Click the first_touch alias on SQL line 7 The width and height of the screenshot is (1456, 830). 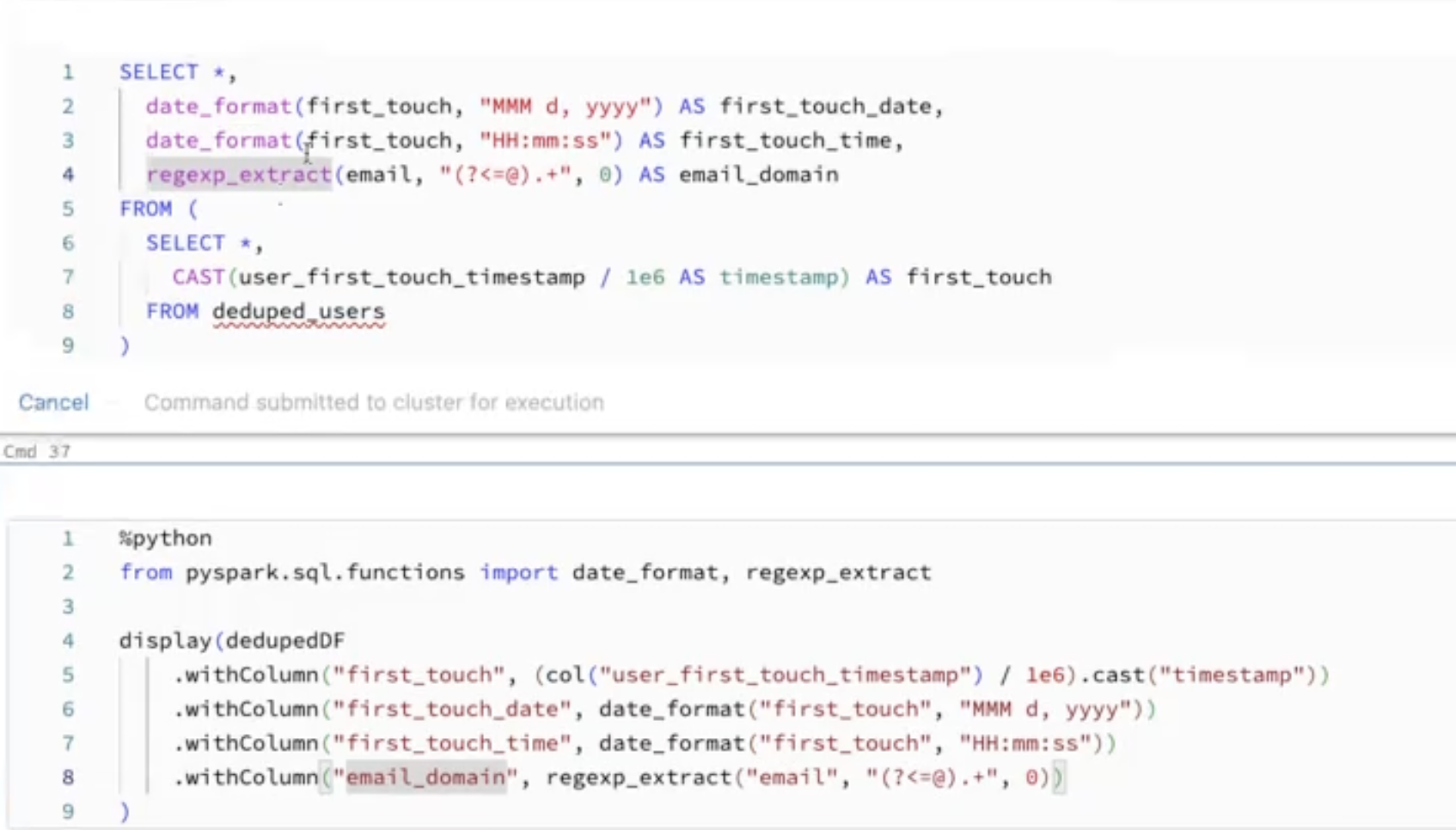pos(979,277)
